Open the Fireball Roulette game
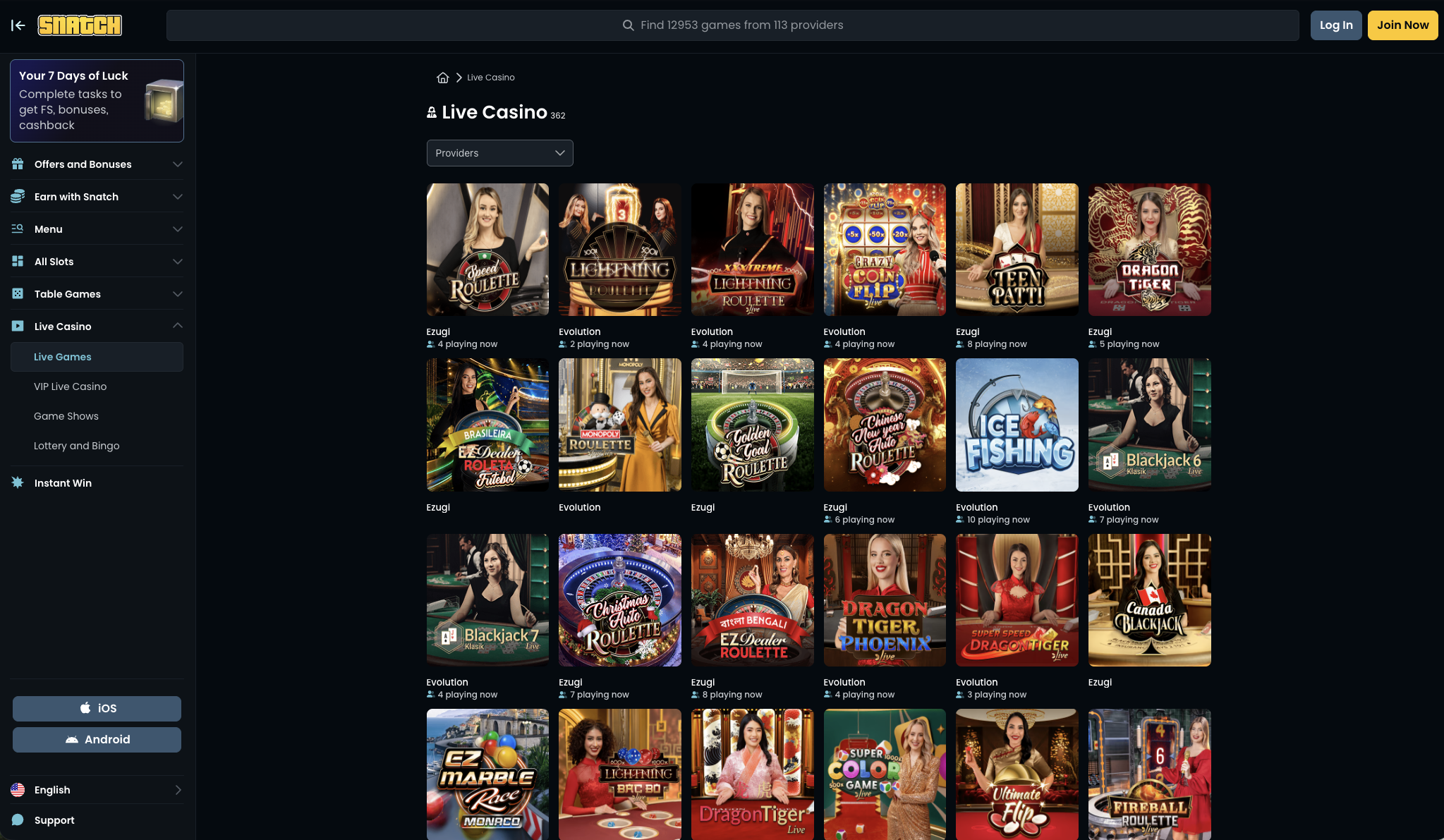The image size is (1444, 840). [1149, 774]
